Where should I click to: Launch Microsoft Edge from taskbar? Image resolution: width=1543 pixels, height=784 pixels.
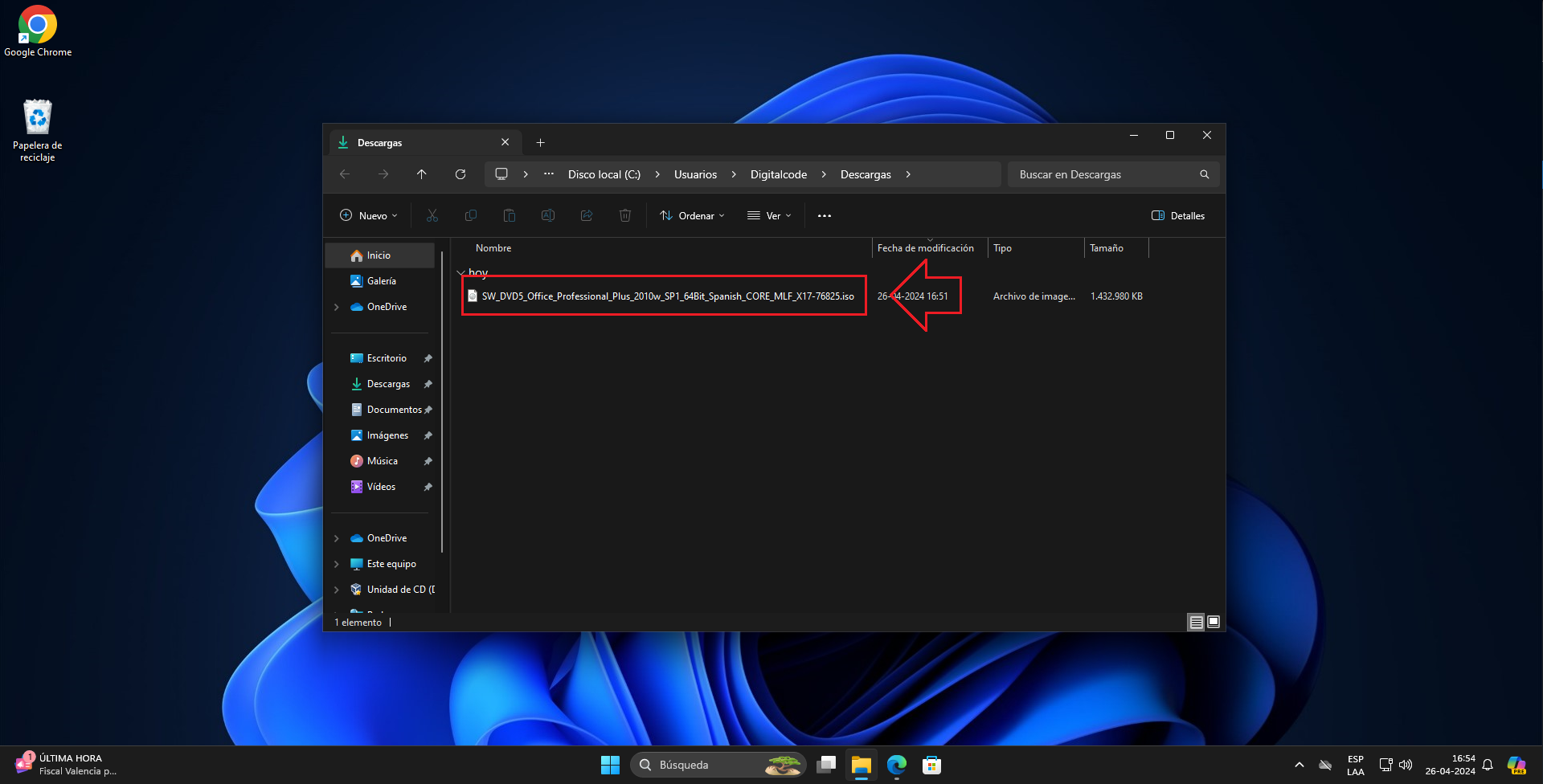[897, 765]
